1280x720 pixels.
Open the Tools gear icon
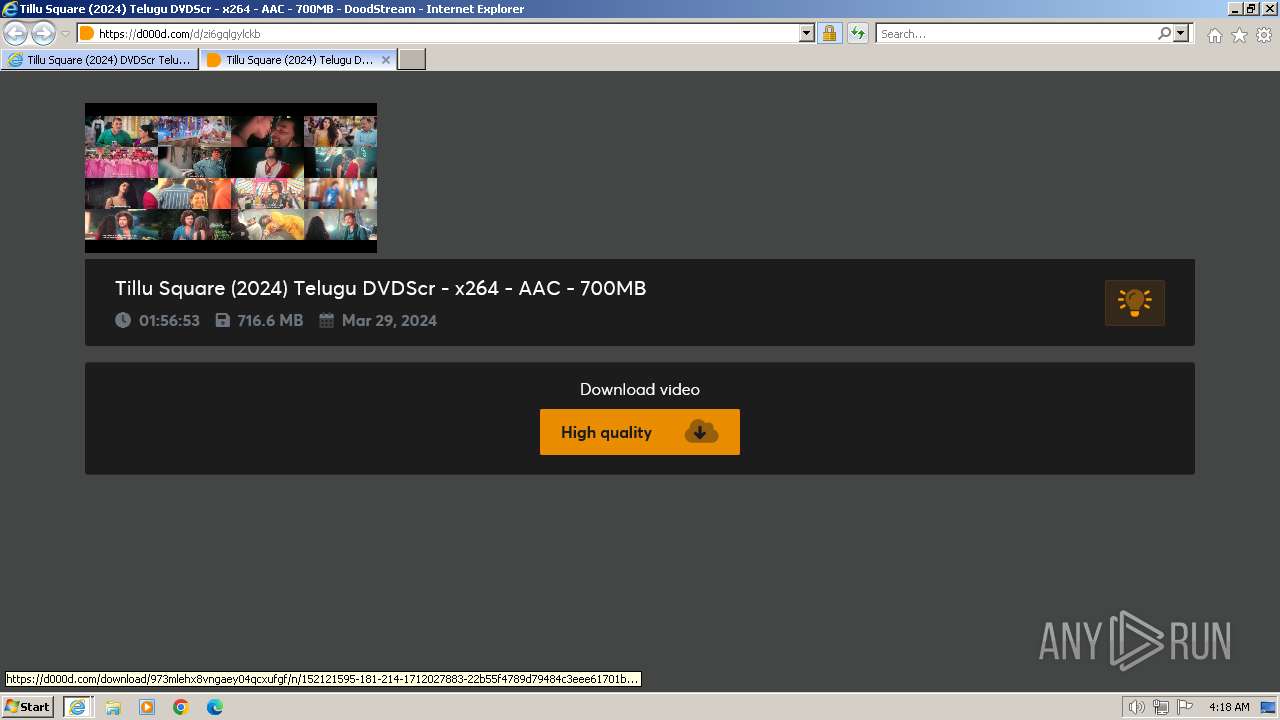[x=1264, y=35]
